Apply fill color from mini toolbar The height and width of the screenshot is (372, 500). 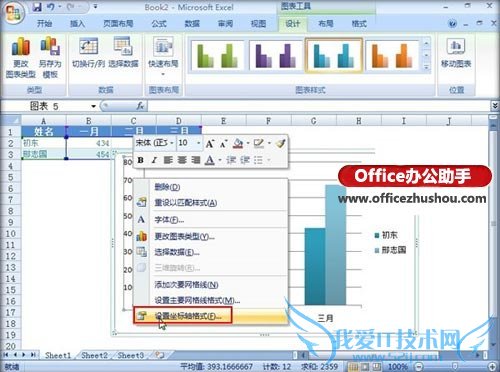(238, 144)
